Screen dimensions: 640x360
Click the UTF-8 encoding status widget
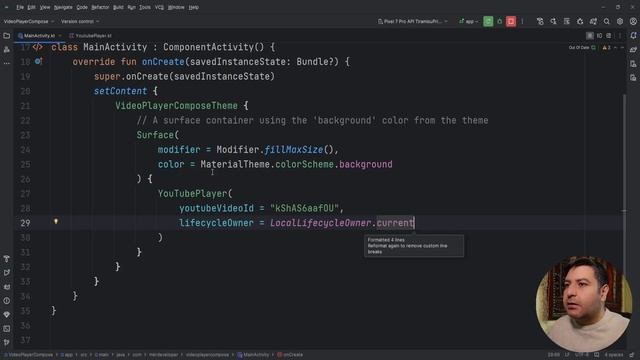click(582, 355)
